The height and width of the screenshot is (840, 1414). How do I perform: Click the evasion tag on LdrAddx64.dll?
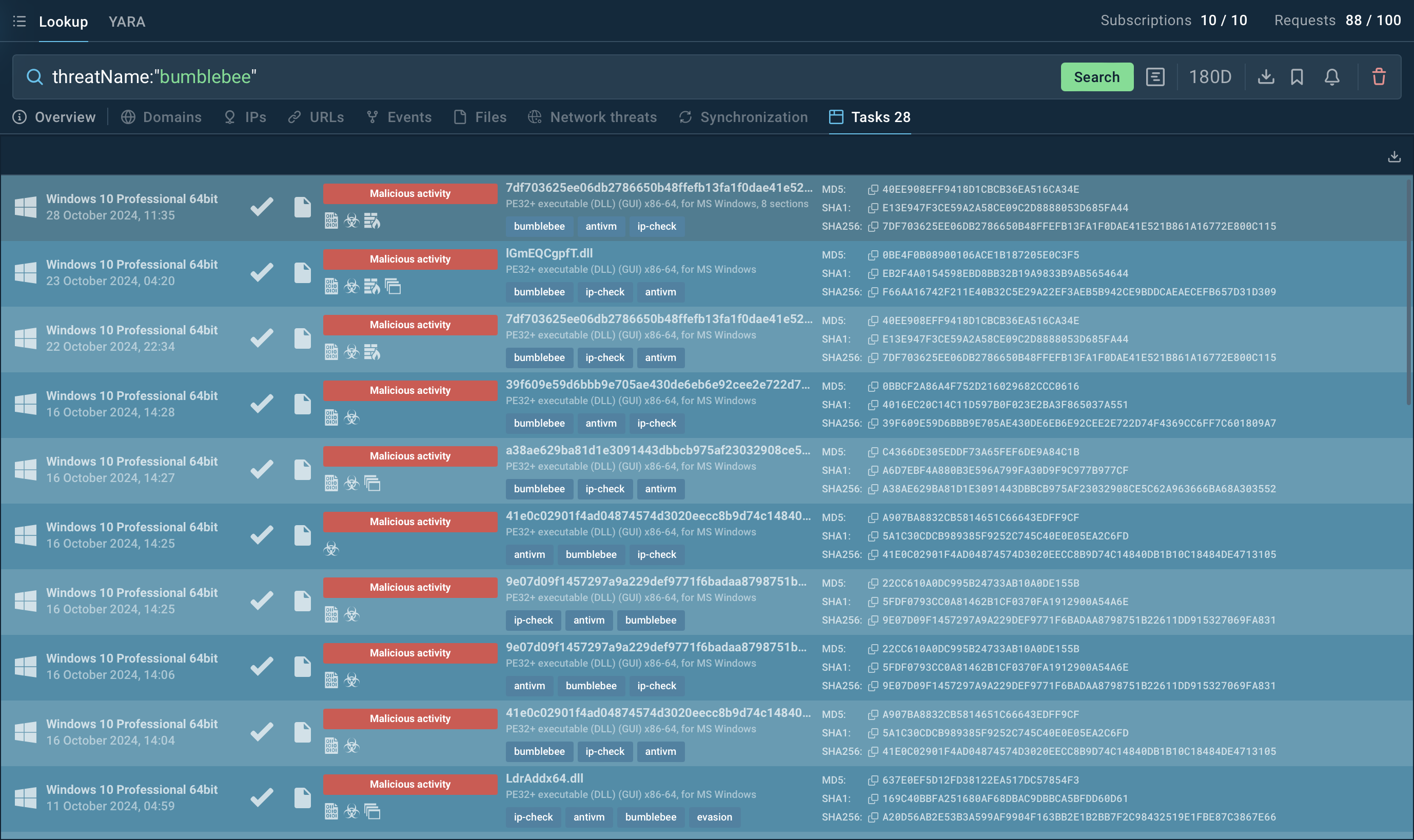click(x=714, y=817)
